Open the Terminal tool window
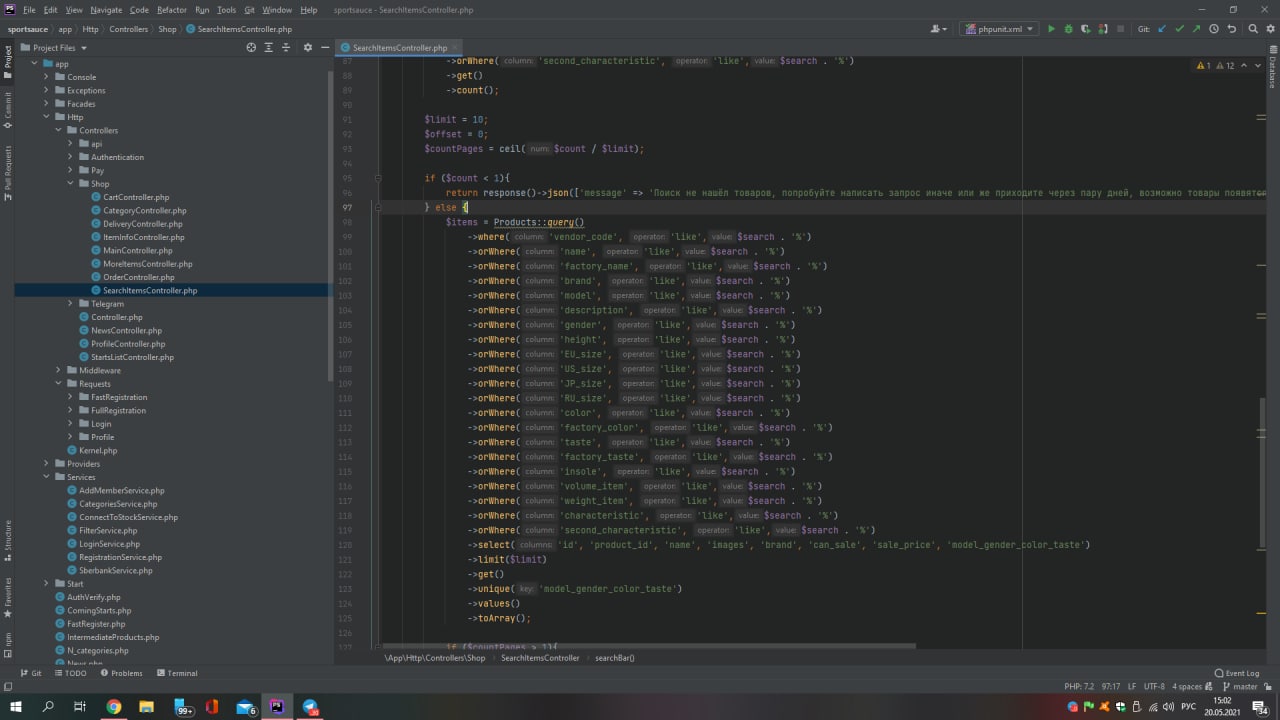 [176, 673]
